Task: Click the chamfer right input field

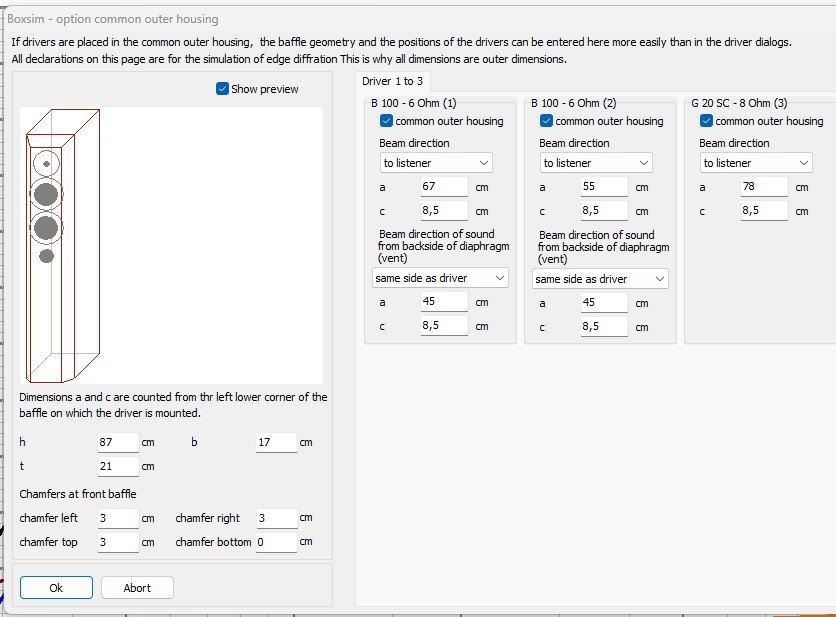Action: [x=276, y=518]
